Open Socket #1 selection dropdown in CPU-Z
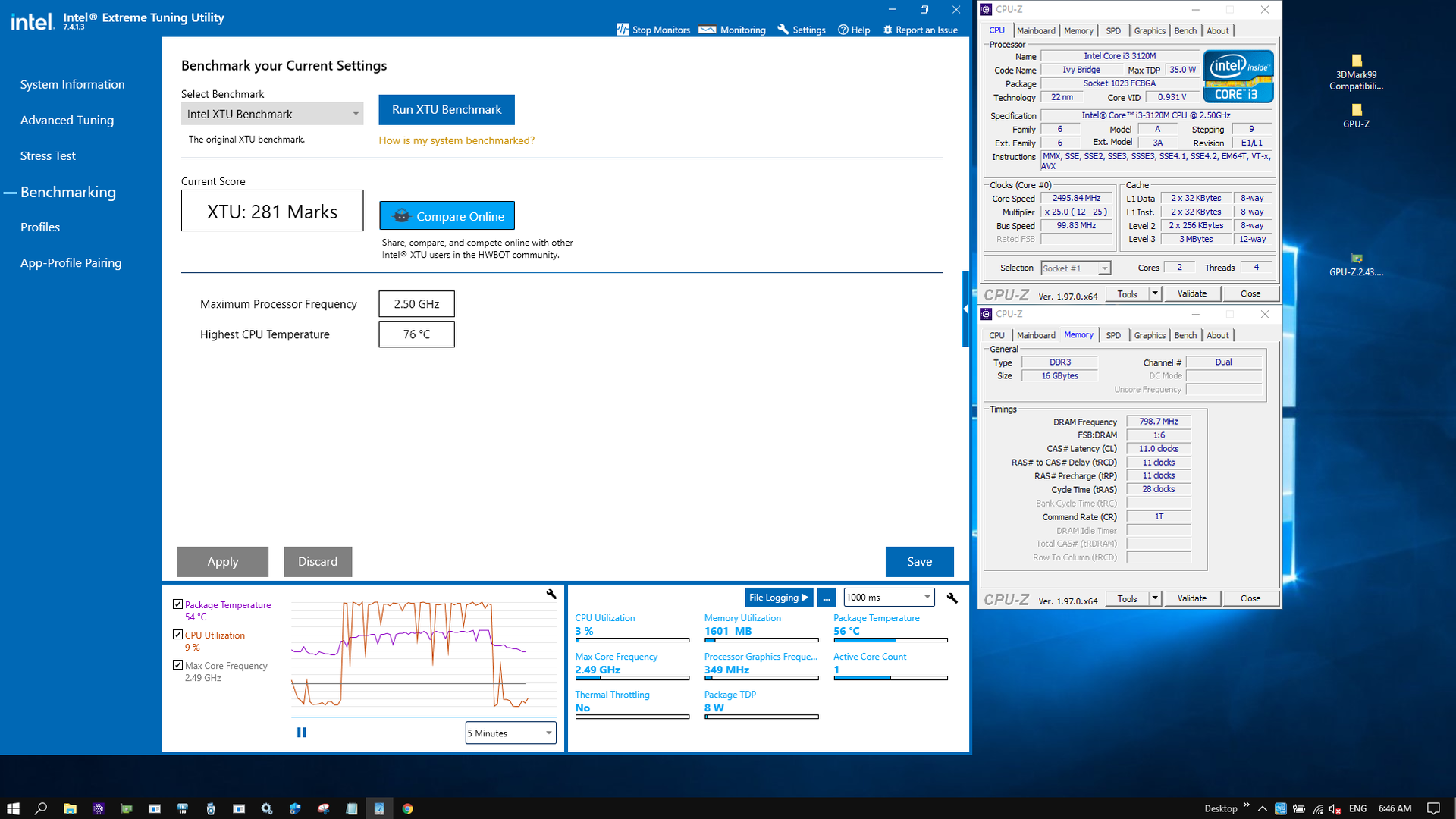1456x819 pixels. tap(1075, 268)
